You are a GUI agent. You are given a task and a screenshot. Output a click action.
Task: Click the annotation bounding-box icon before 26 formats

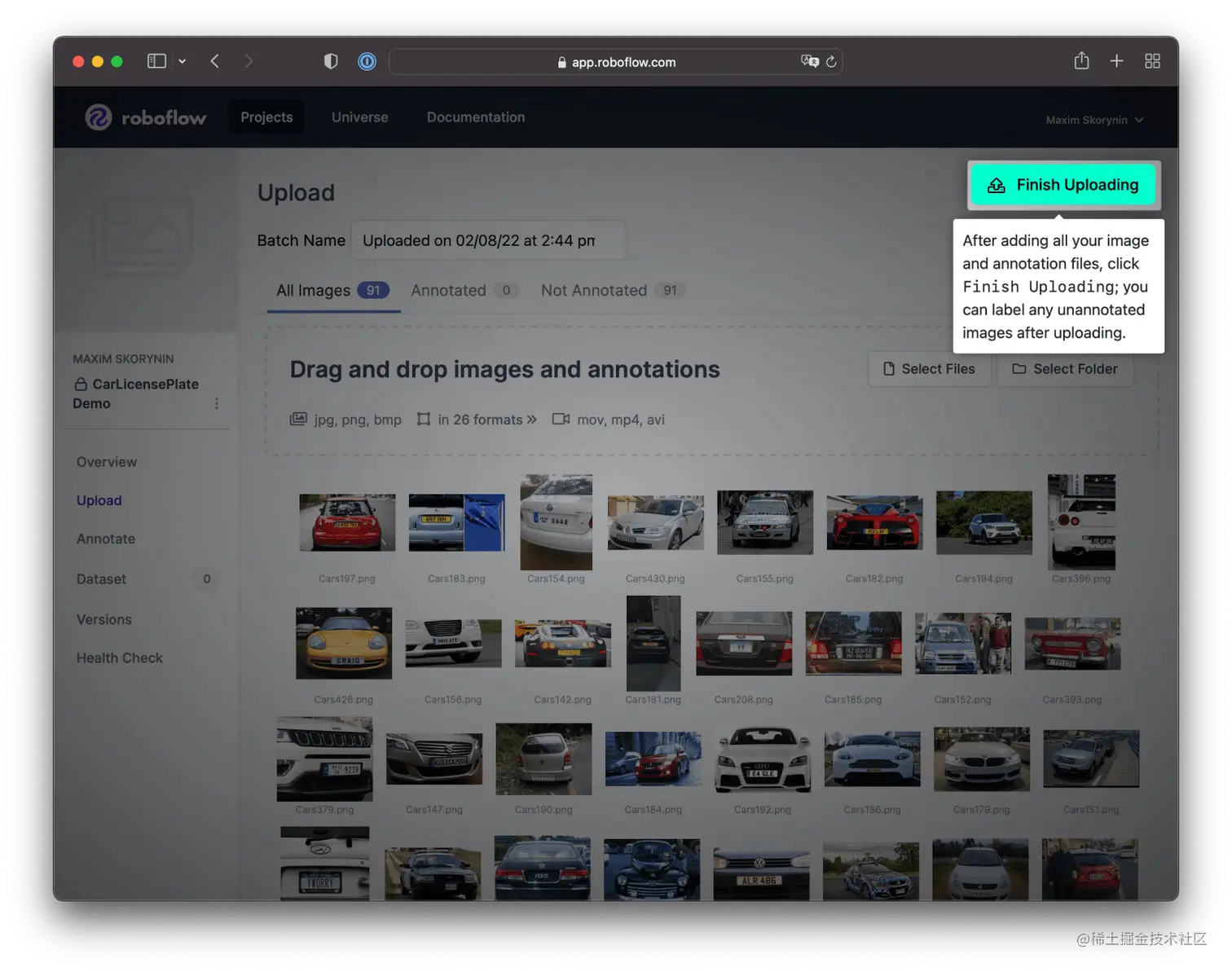click(425, 419)
